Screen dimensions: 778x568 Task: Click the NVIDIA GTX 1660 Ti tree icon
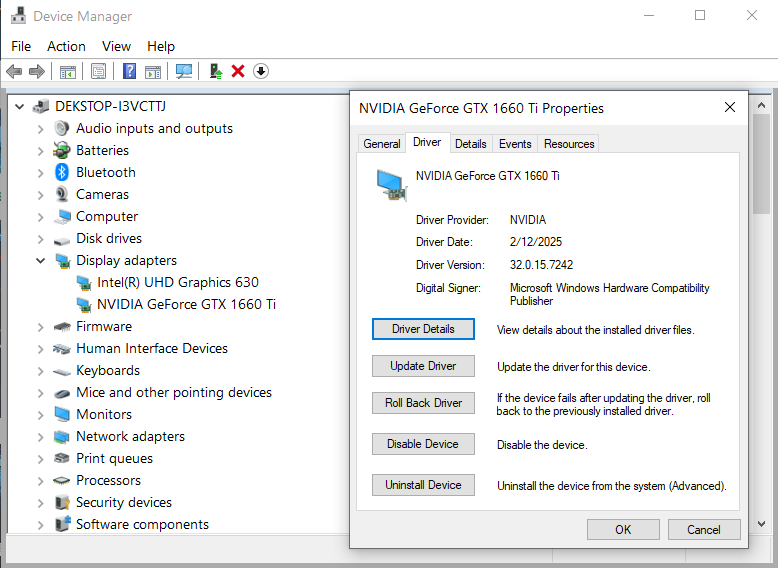[x=84, y=304]
